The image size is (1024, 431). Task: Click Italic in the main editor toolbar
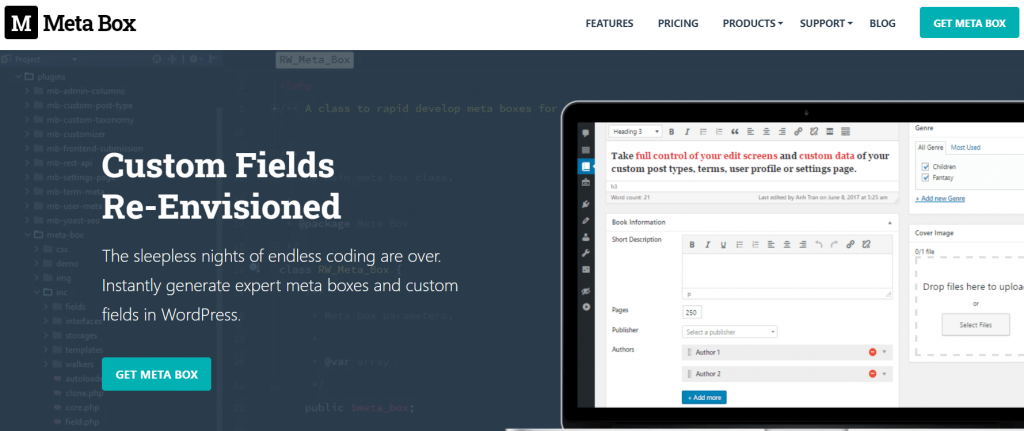687,132
